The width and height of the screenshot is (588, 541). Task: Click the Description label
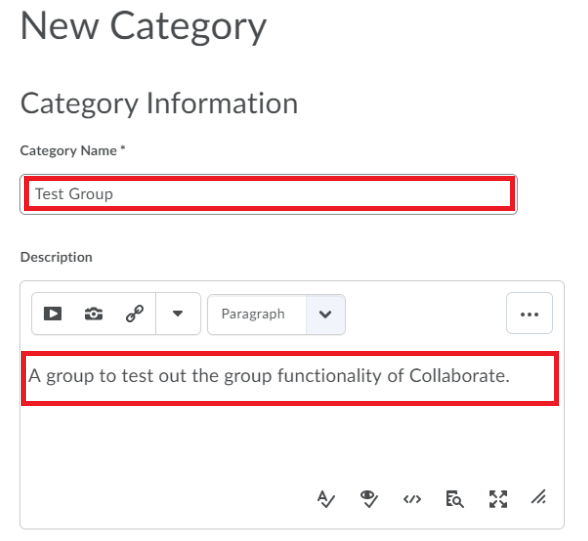click(x=56, y=257)
